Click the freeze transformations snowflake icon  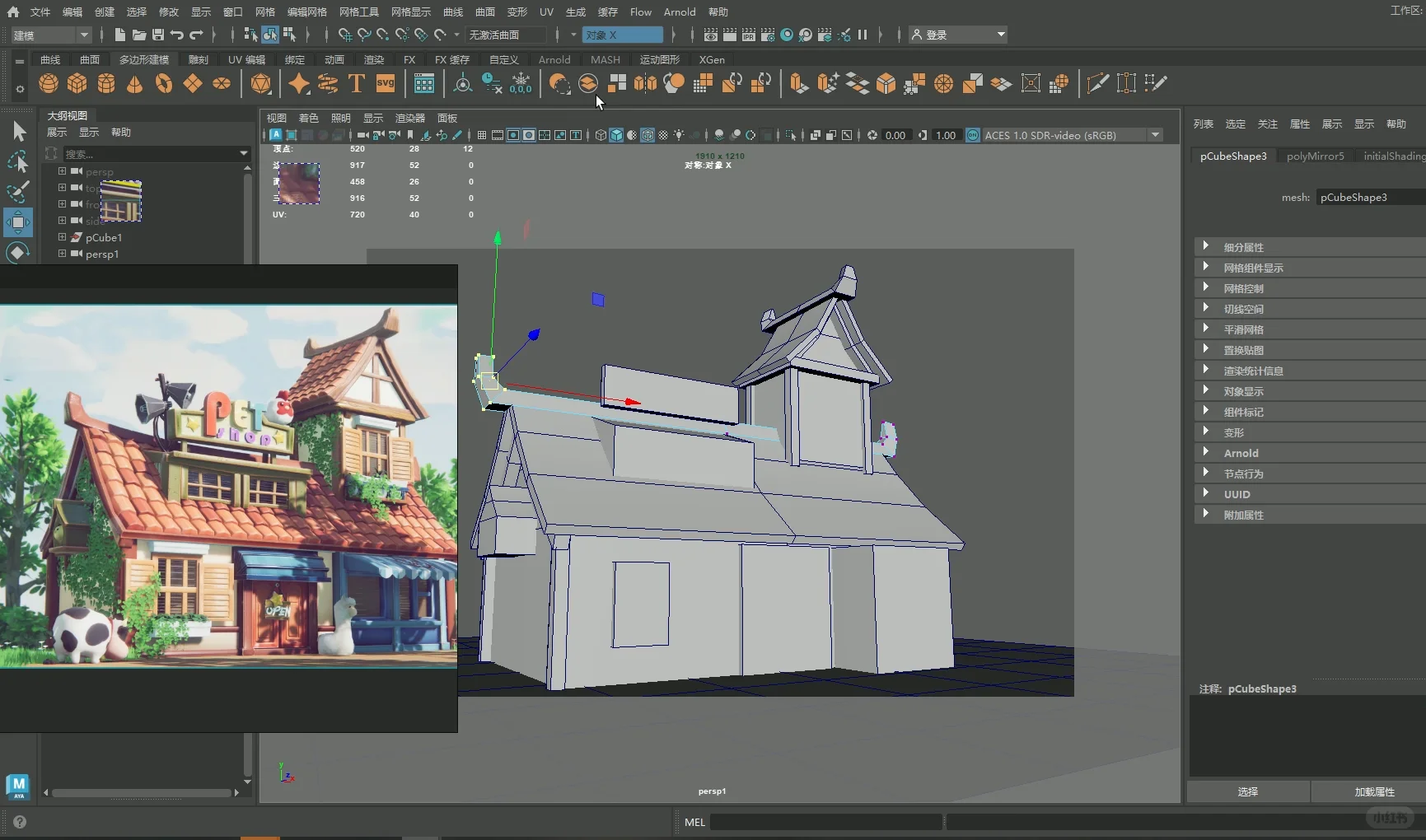[521, 83]
